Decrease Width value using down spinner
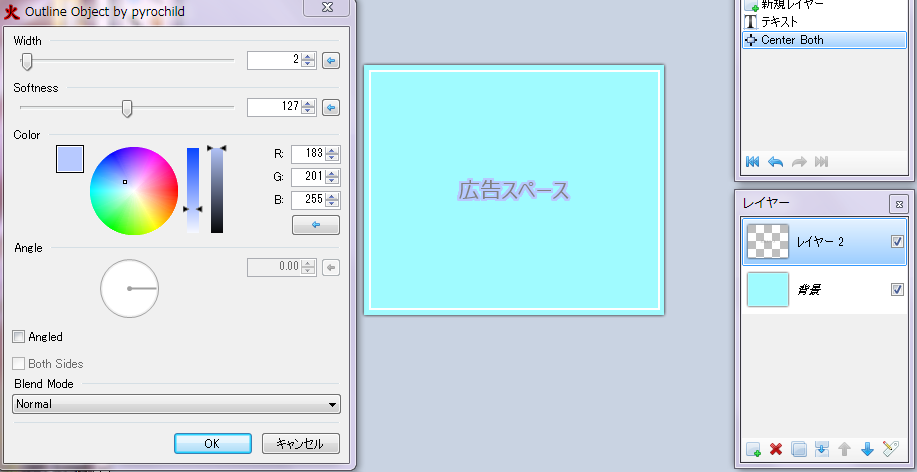 click(308, 64)
